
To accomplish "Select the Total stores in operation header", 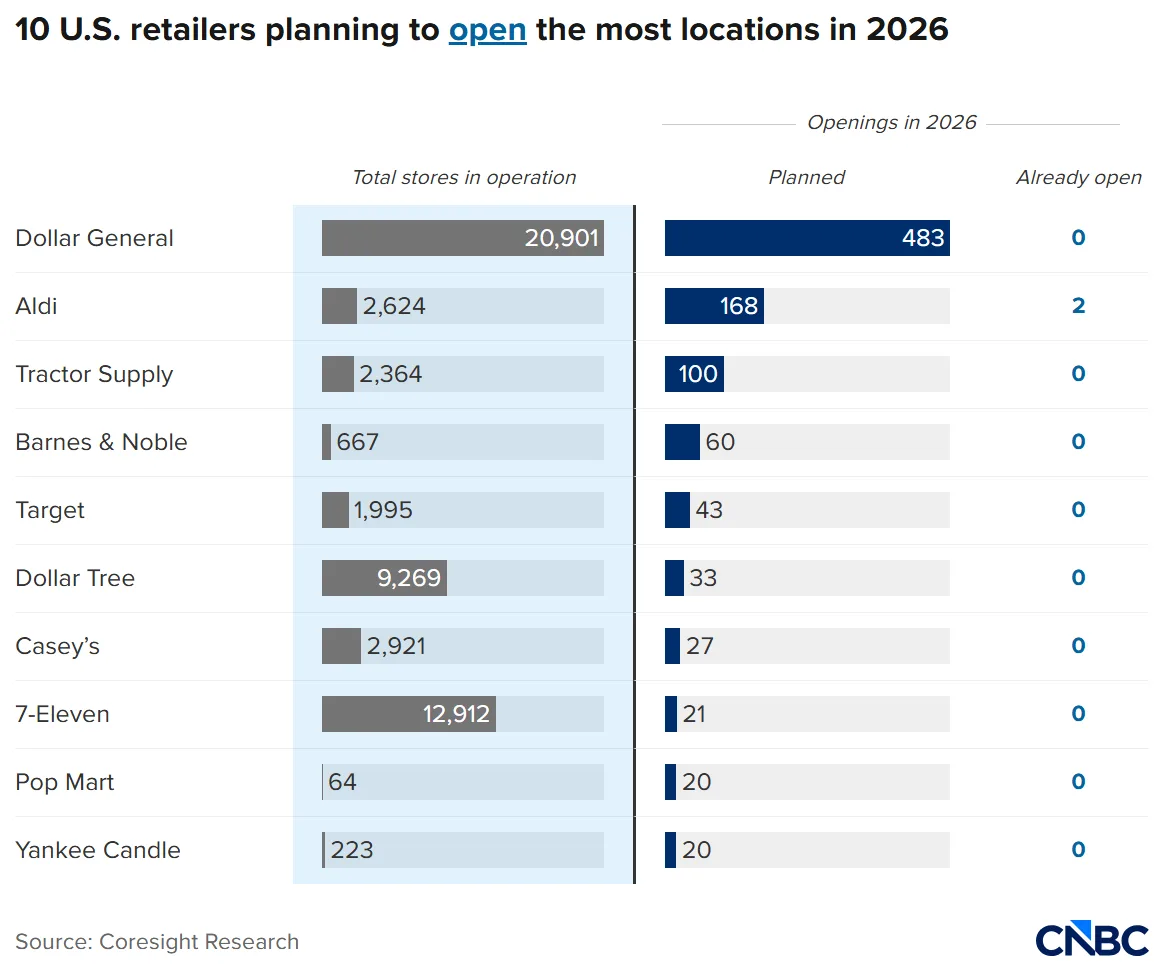I will tap(464, 177).
